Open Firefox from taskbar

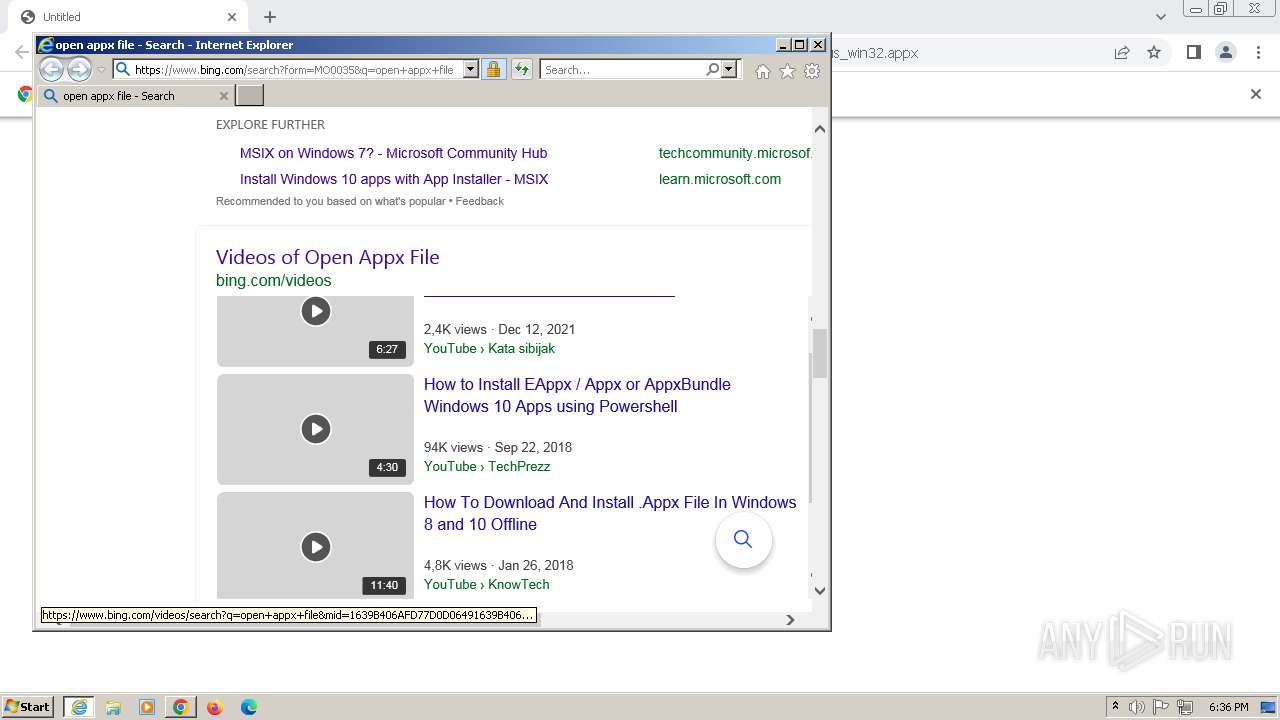(x=214, y=707)
